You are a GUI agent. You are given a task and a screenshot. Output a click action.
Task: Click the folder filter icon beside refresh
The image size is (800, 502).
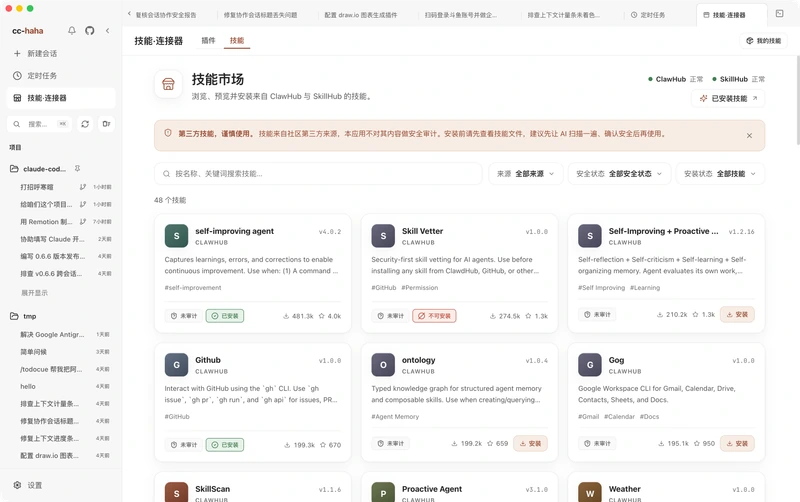point(106,124)
